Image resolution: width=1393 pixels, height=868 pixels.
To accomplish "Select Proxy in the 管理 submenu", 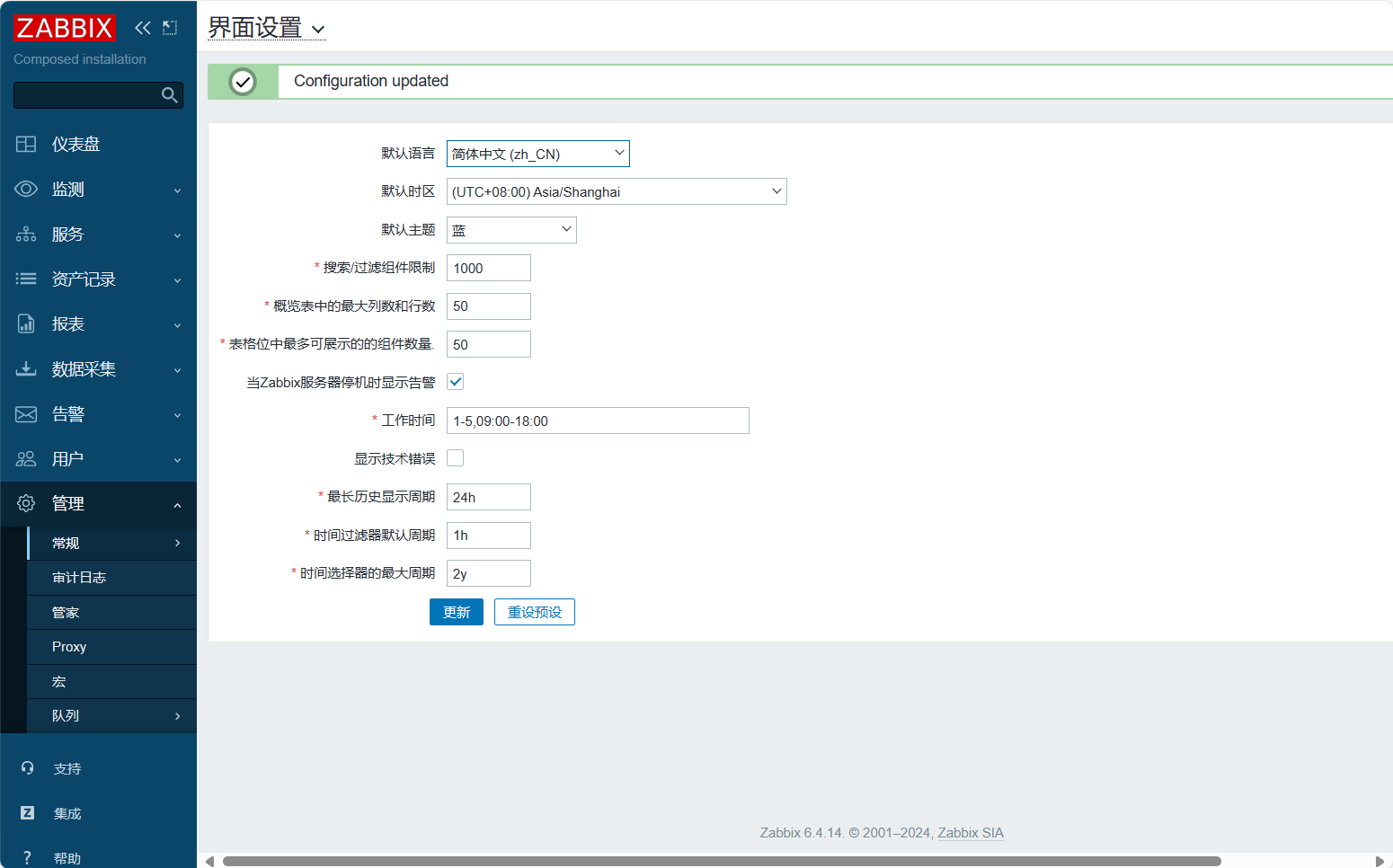I will coord(69,647).
